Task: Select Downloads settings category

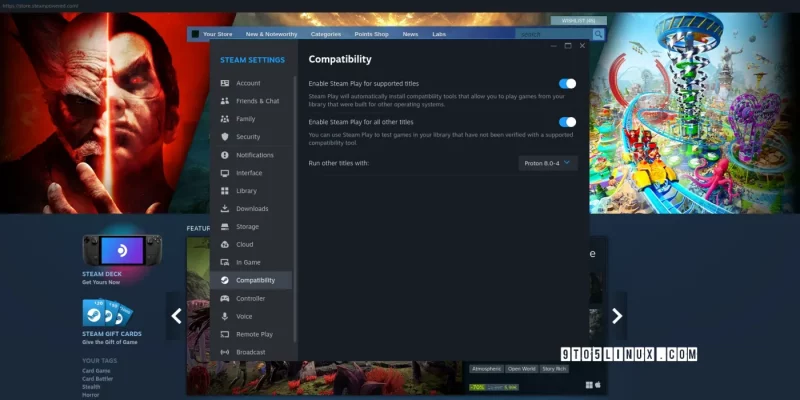Action: (251, 209)
